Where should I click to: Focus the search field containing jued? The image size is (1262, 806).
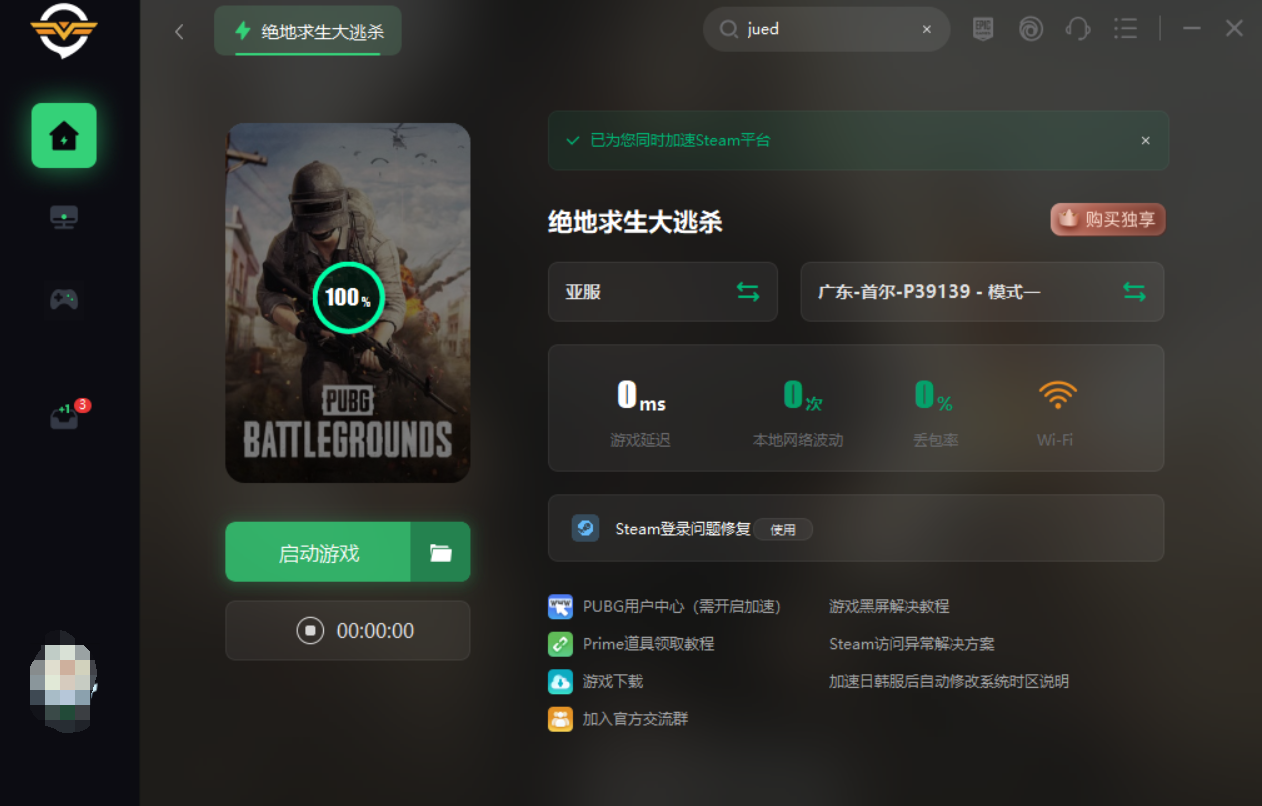pos(827,29)
